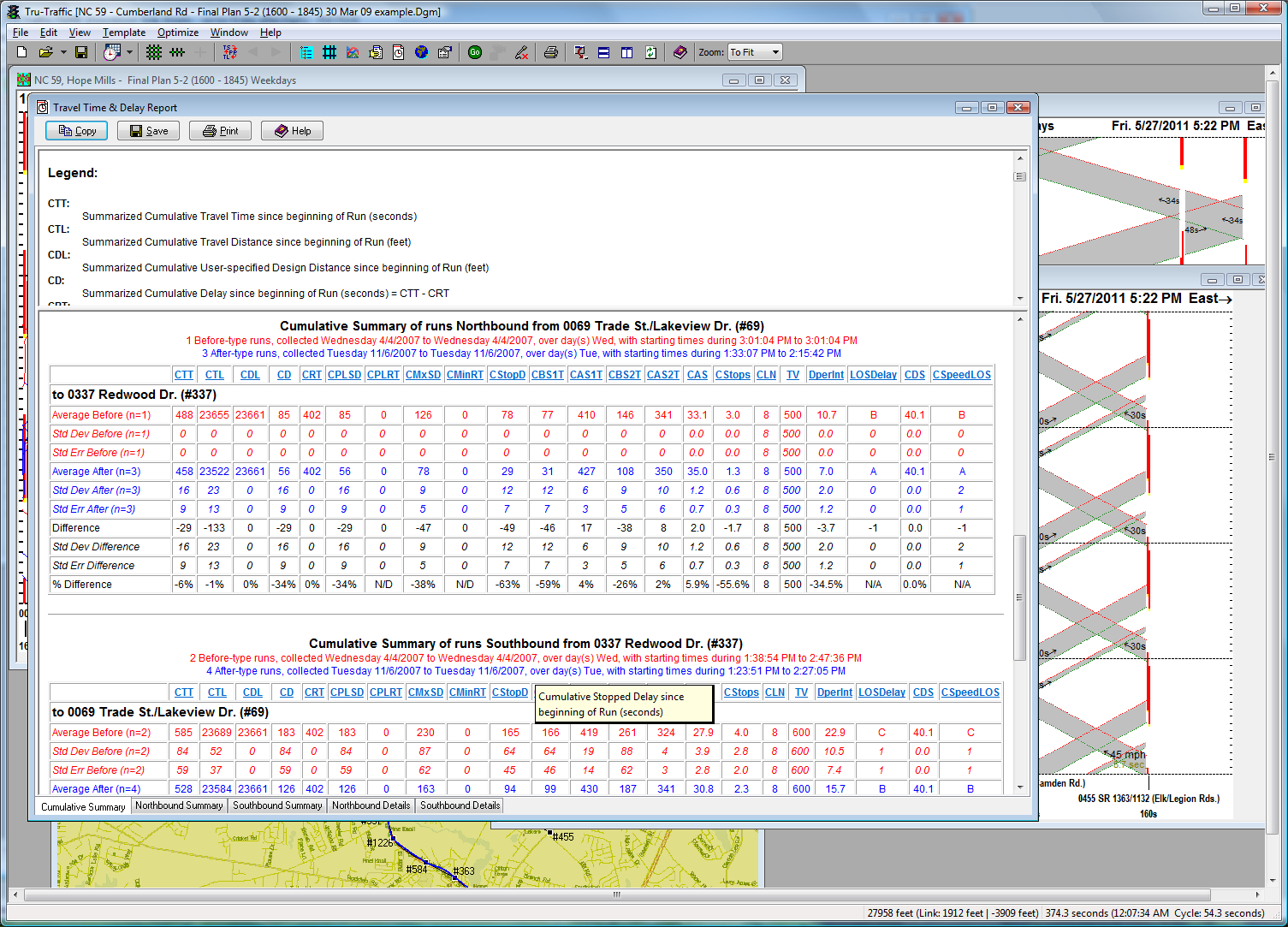Open a new diagram file
Image resolution: width=1288 pixels, height=927 pixels.
click(x=21, y=51)
